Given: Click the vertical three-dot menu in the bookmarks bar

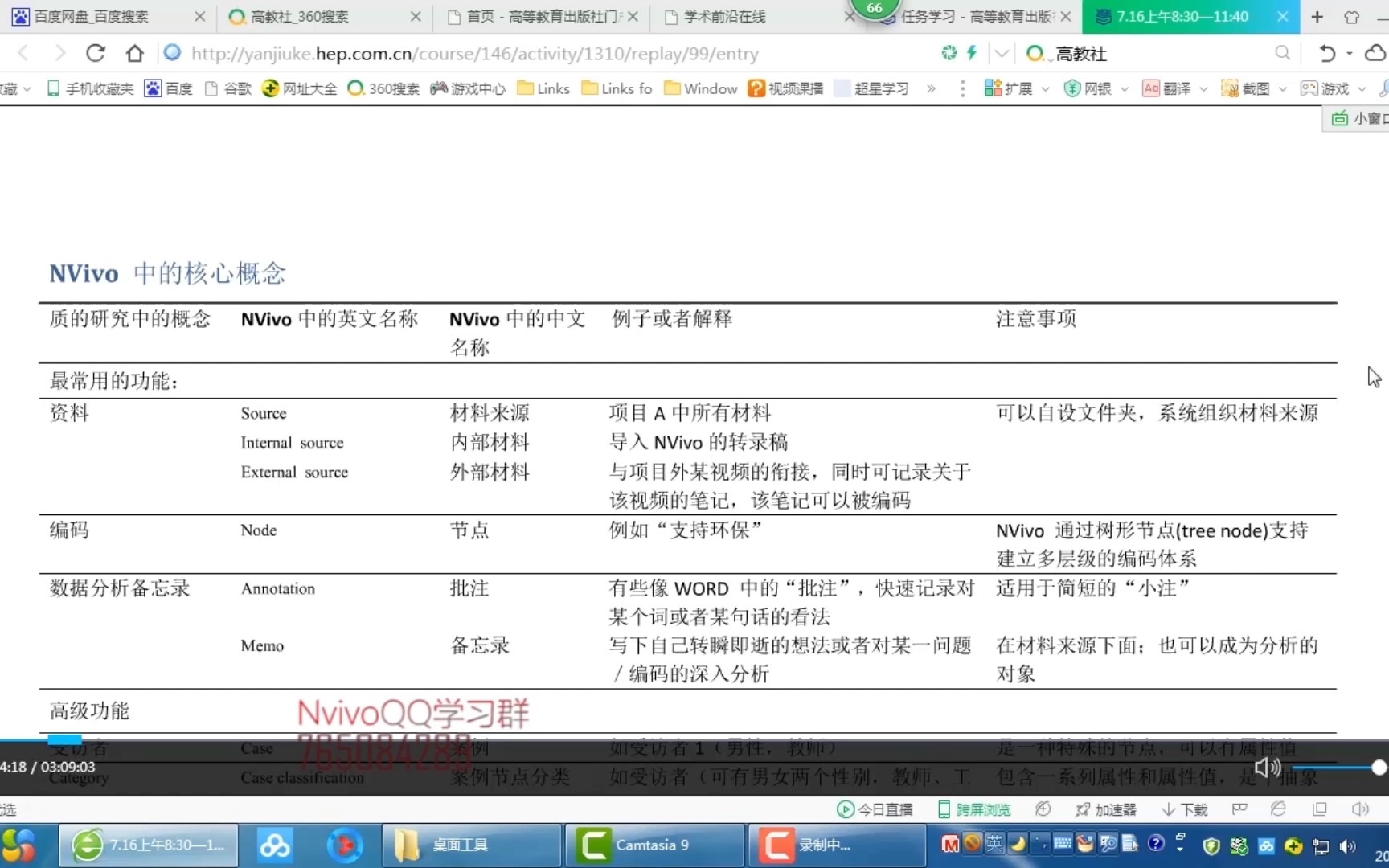Looking at the screenshot, I should (962, 88).
